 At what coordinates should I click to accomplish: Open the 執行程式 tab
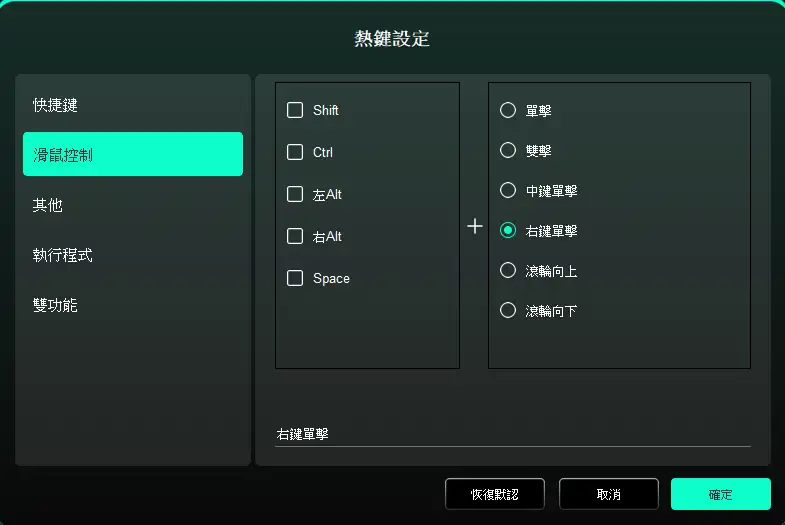[133, 255]
